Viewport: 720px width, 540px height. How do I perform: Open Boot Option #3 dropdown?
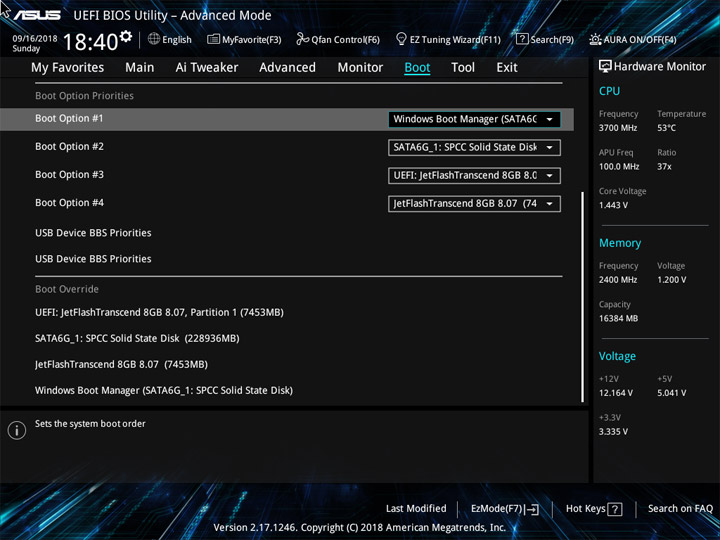(x=474, y=175)
